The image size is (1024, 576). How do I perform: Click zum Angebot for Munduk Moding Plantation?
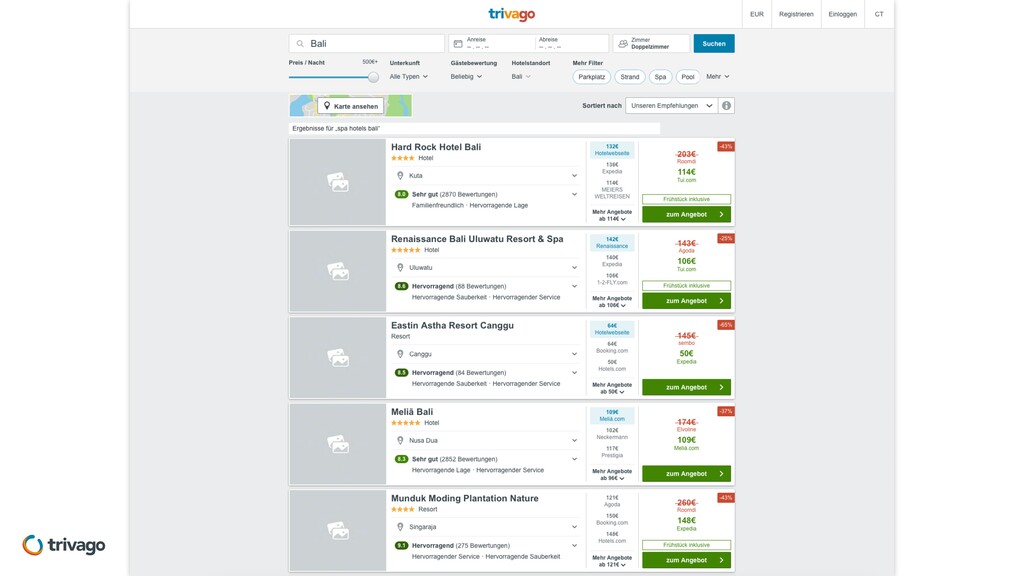click(686, 560)
